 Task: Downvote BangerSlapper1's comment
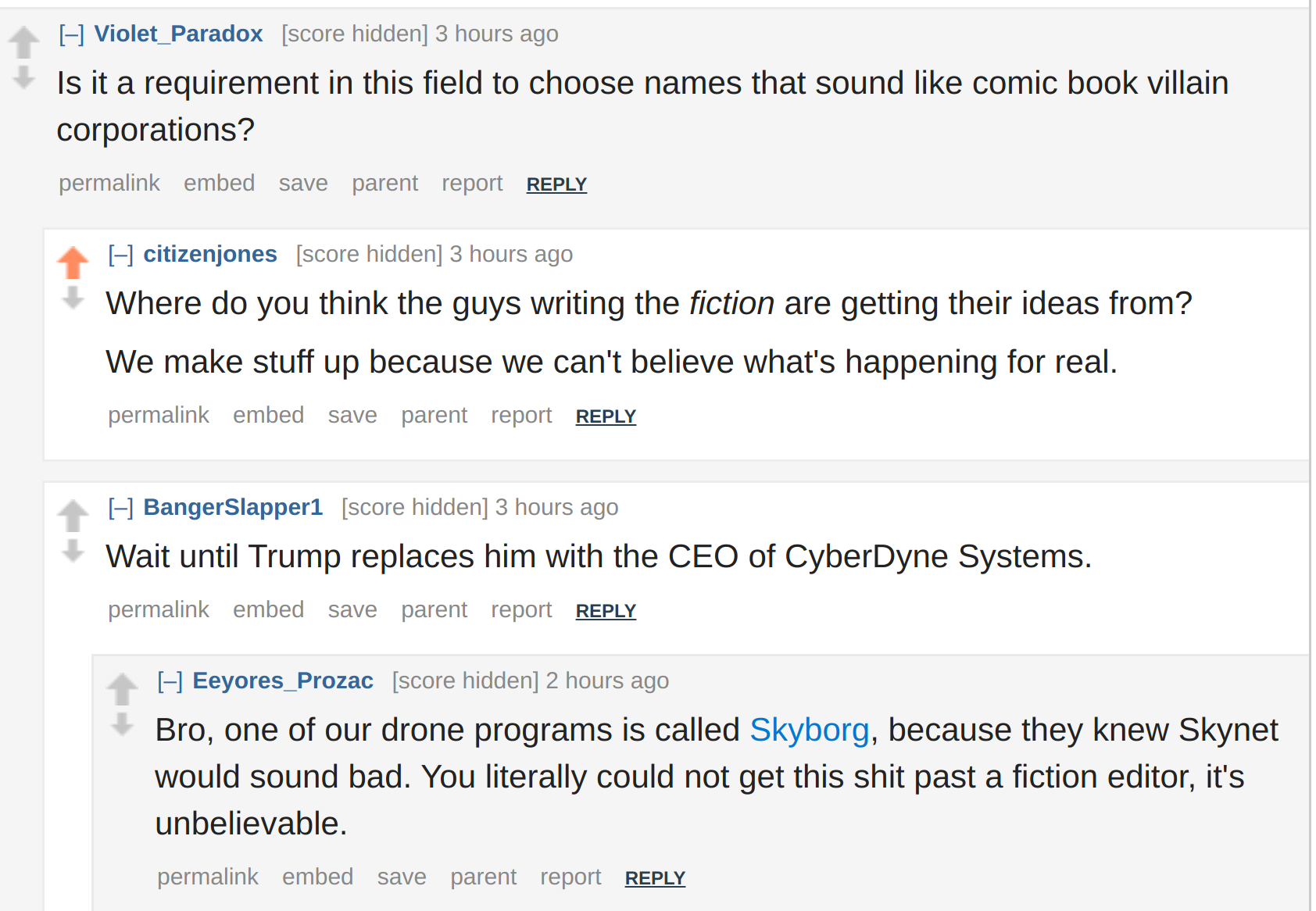tap(73, 551)
